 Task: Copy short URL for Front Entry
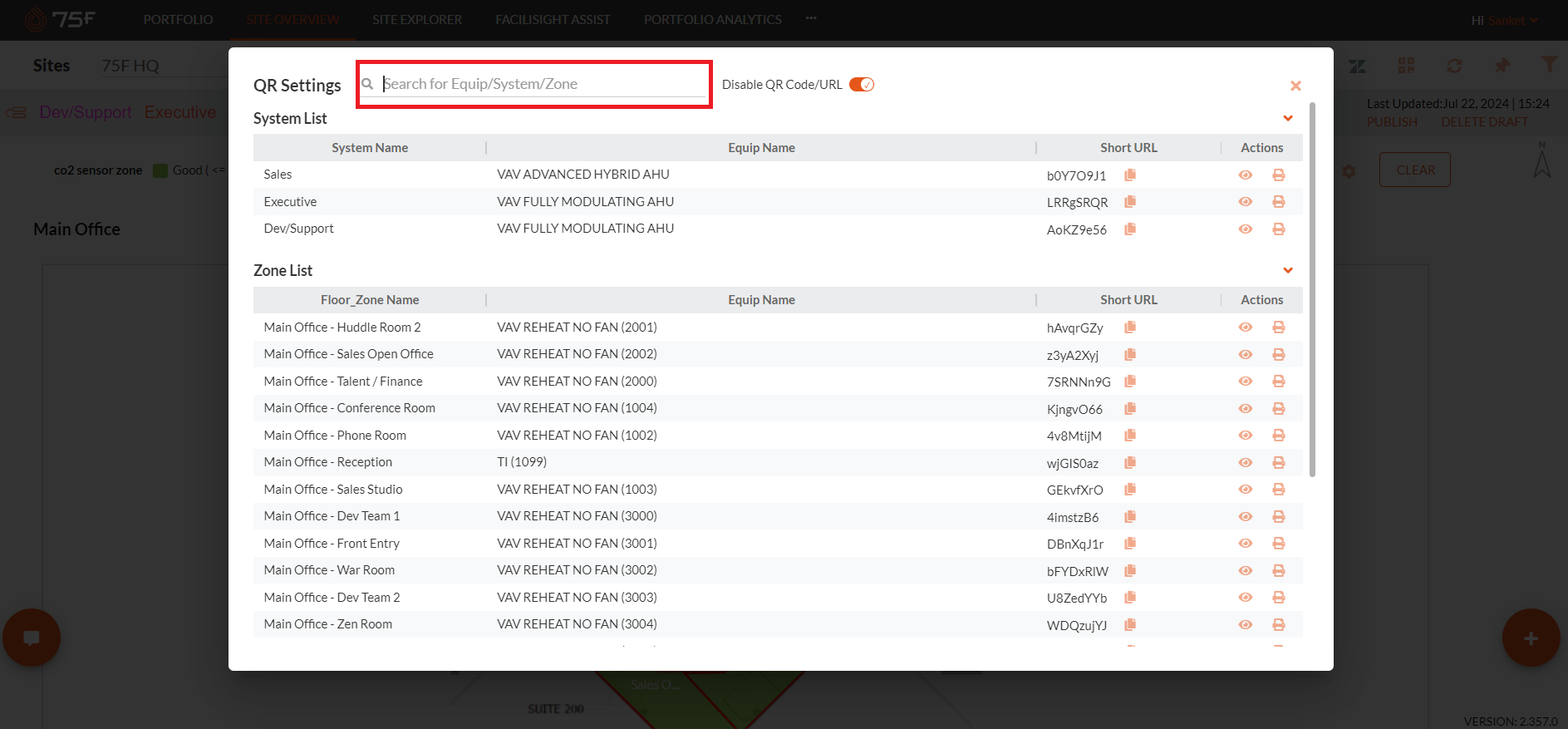(1130, 544)
